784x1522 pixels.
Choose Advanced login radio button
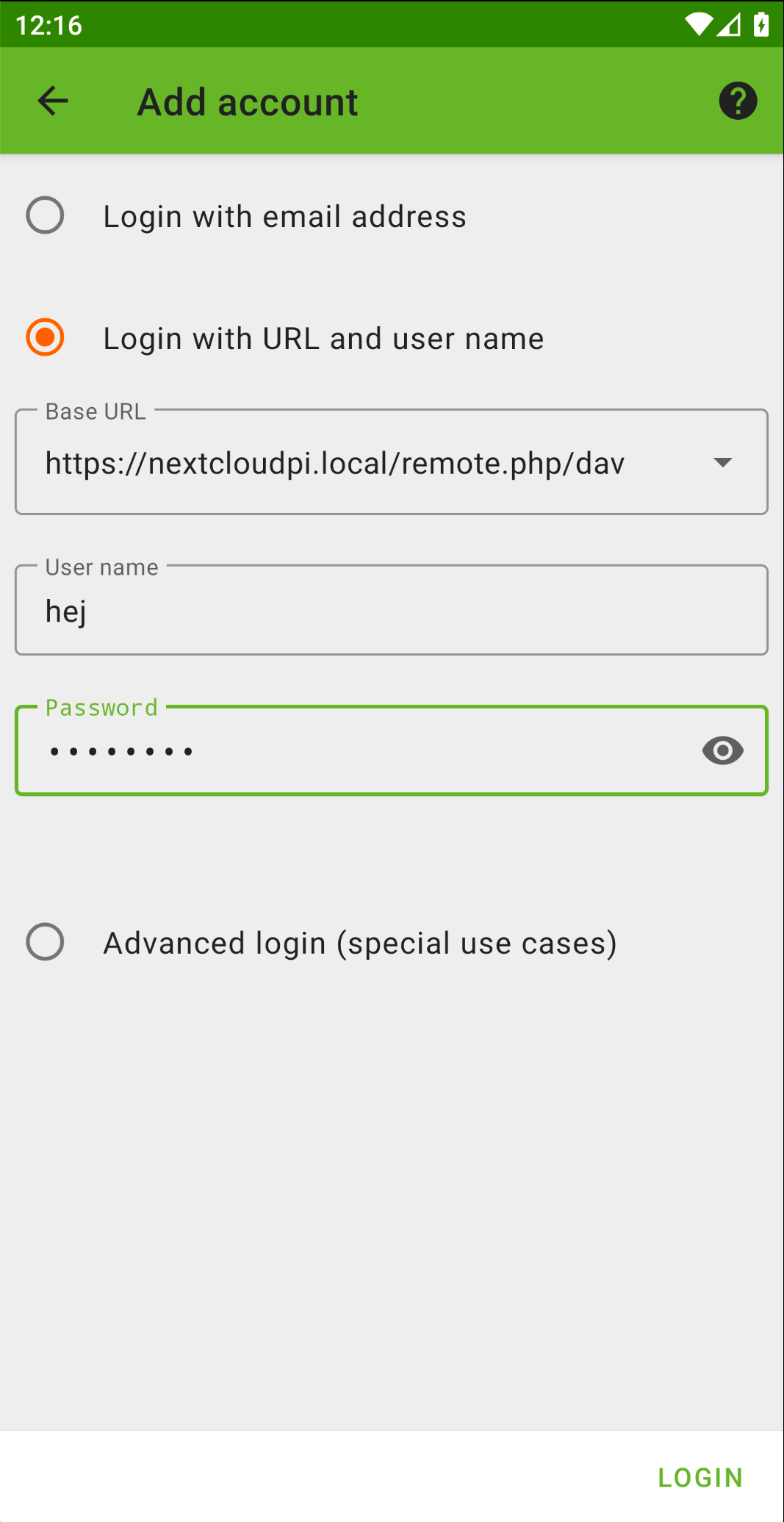click(x=45, y=942)
